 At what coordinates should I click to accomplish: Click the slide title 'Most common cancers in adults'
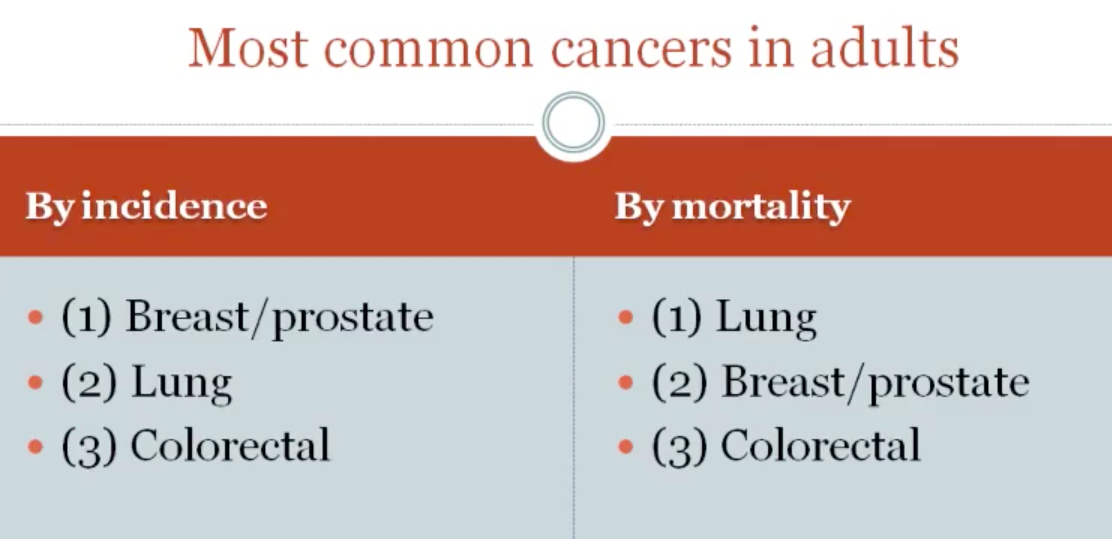[573, 48]
